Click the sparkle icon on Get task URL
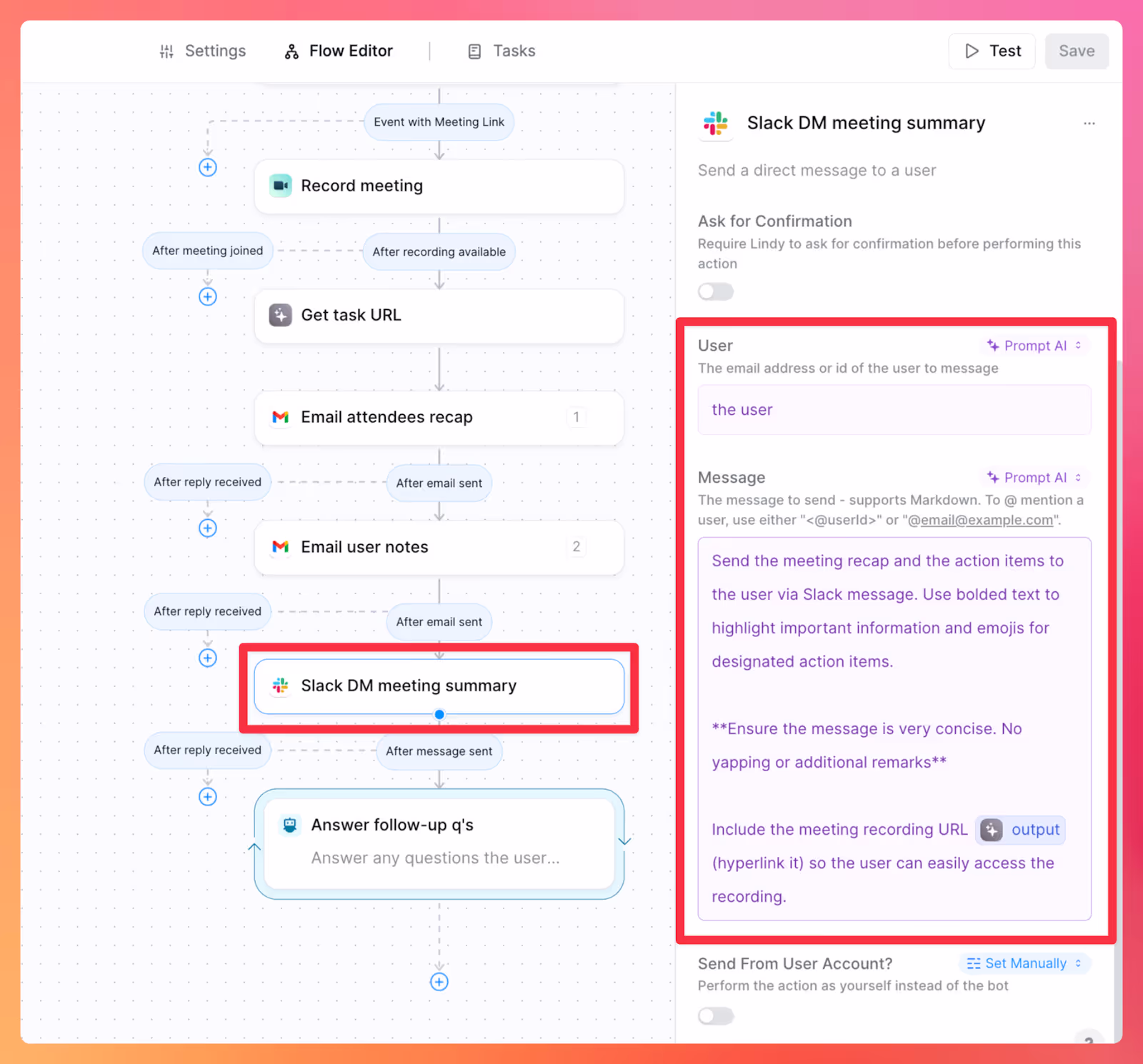The image size is (1143, 1064). click(x=281, y=315)
